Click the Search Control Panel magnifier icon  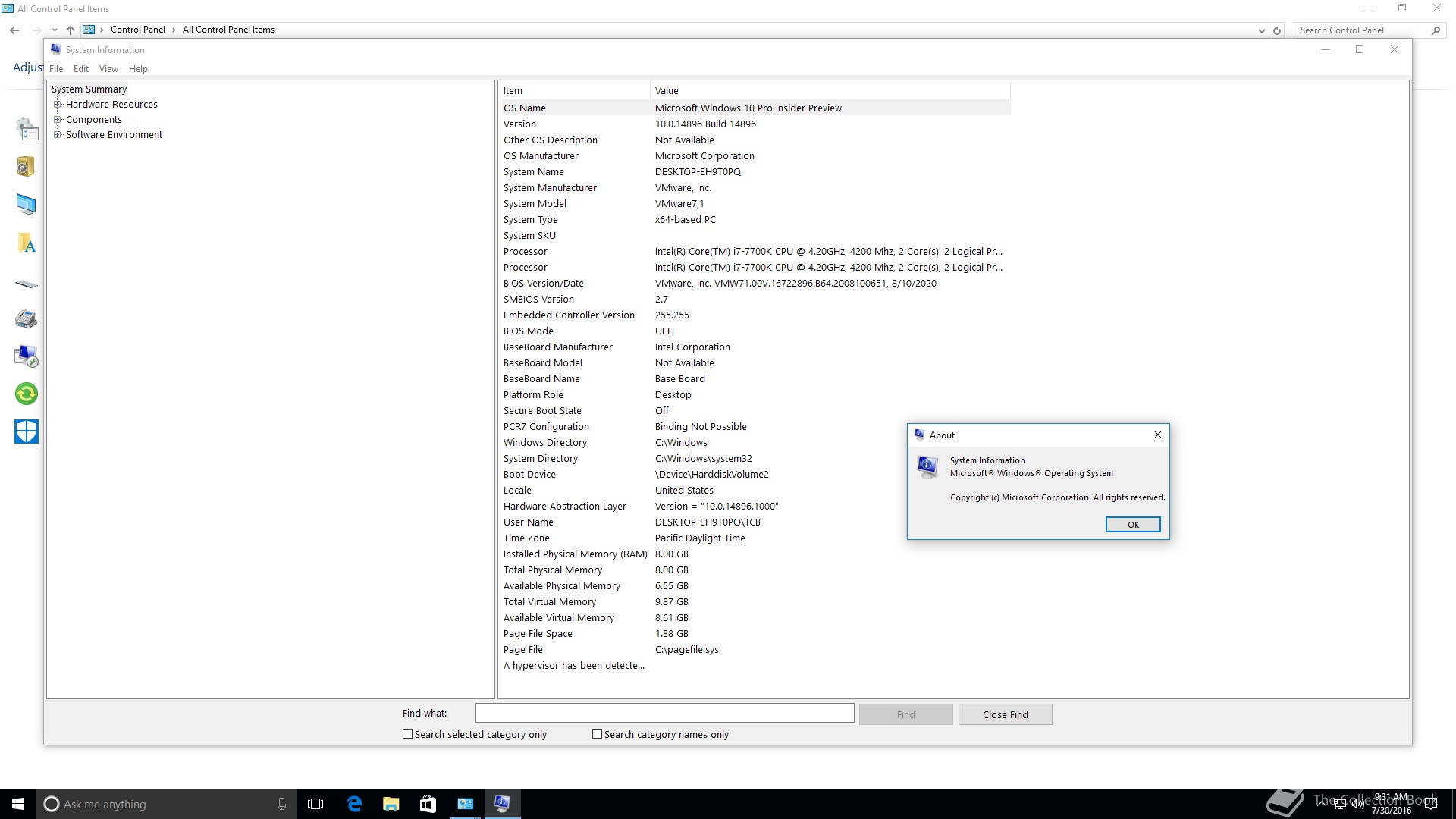1436,30
